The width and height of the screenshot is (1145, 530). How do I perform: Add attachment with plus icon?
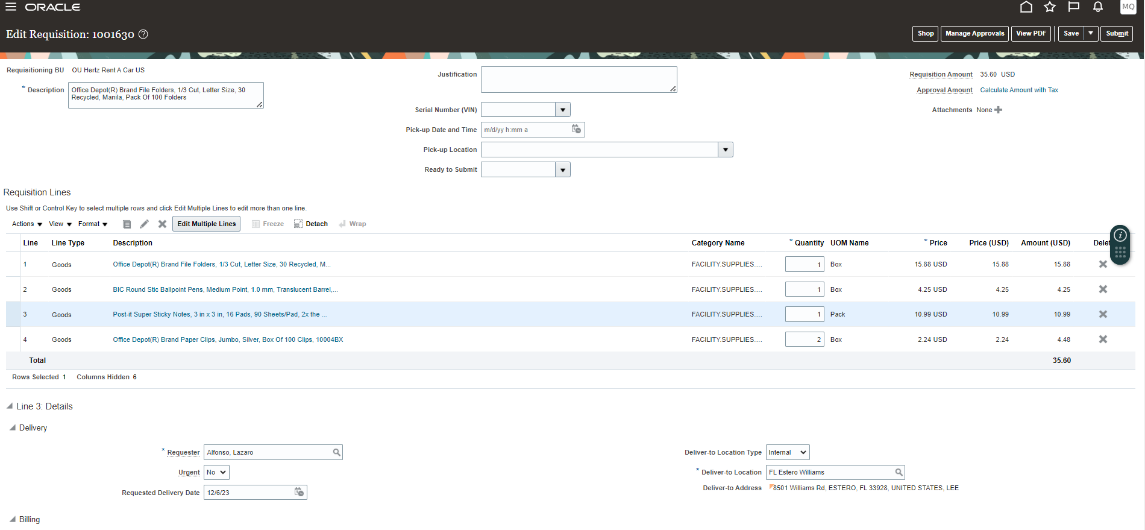[998, 110]
